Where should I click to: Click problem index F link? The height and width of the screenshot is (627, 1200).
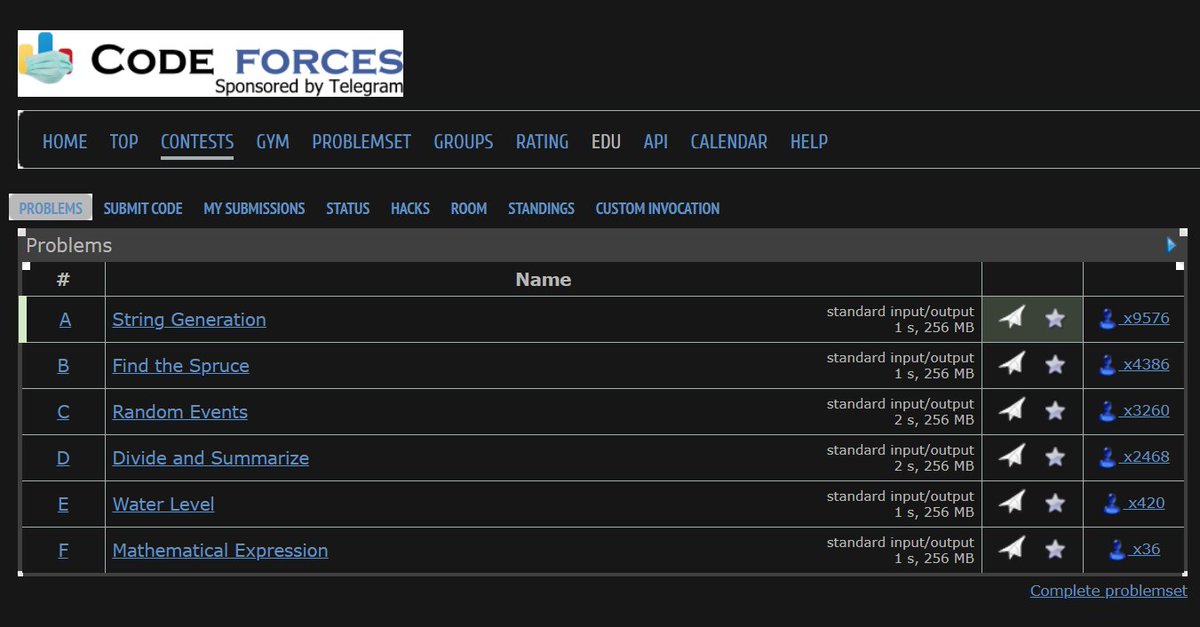[63, 550]
